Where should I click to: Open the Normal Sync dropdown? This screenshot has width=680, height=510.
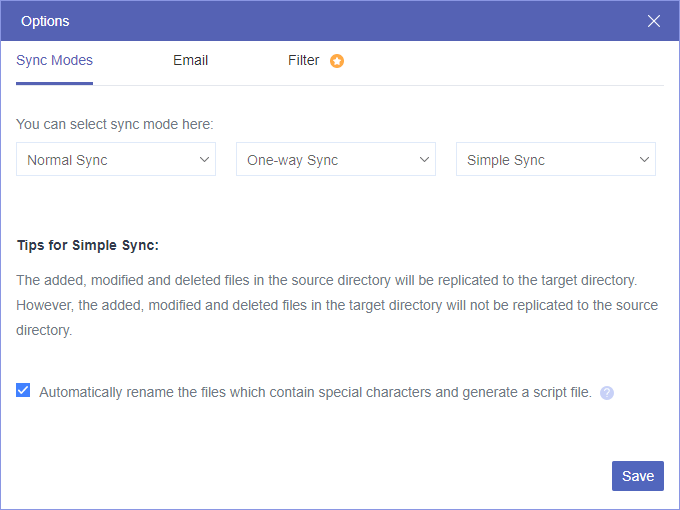click(x=116, y=160)
